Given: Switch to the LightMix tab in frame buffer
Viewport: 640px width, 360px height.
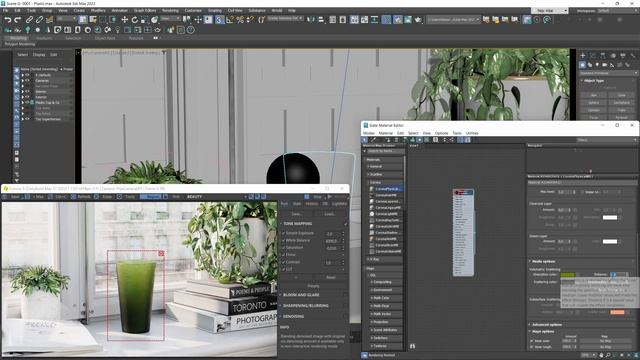Looking at the screenshot, I should [340, 203].
